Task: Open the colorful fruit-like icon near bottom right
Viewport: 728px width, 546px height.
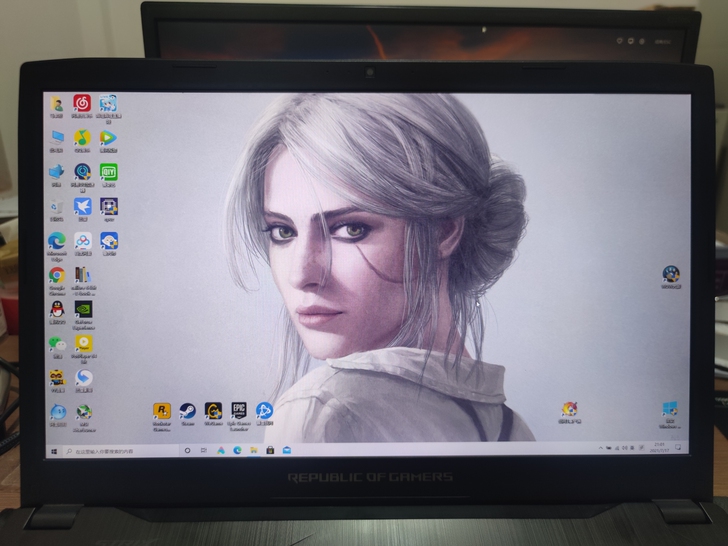Action: click(569, 410)
